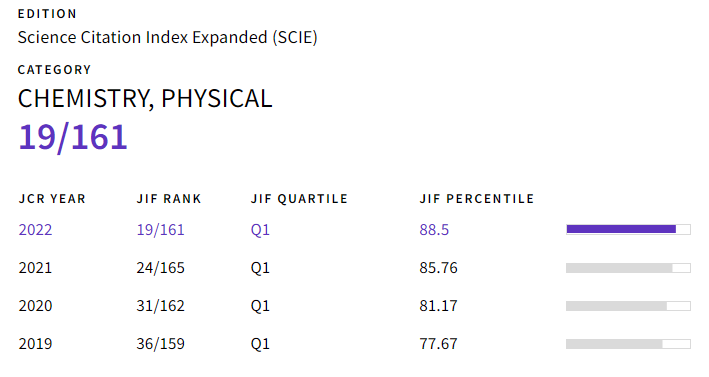Select the purple 2022 percentile bar
The width and height of the screenshot is (709, 377).
tap(628, 229)
